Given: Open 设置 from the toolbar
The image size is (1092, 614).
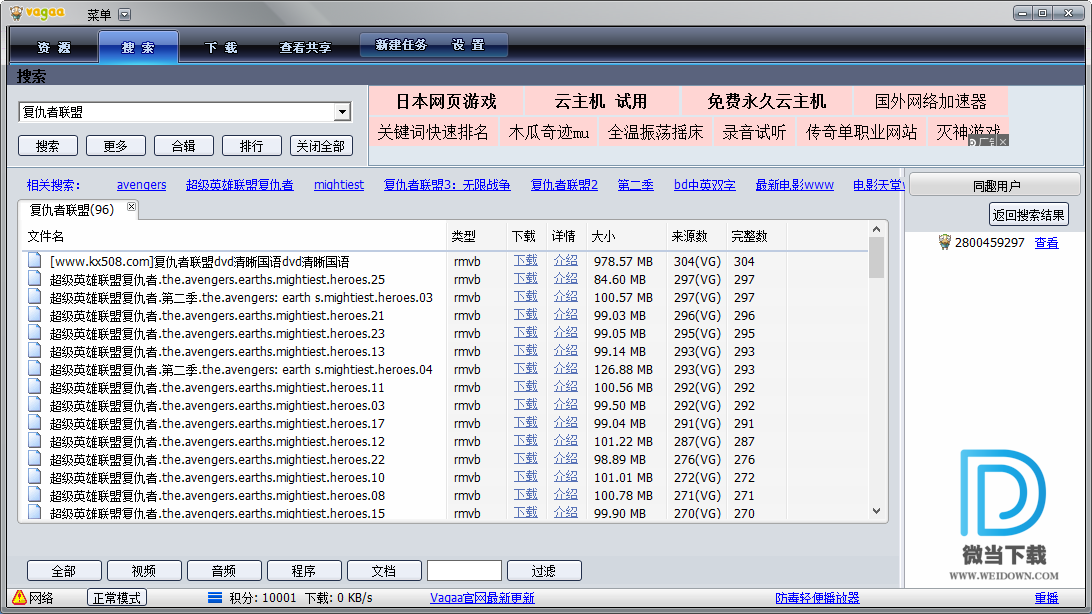Looking at the screenshot, I should 468,45.
